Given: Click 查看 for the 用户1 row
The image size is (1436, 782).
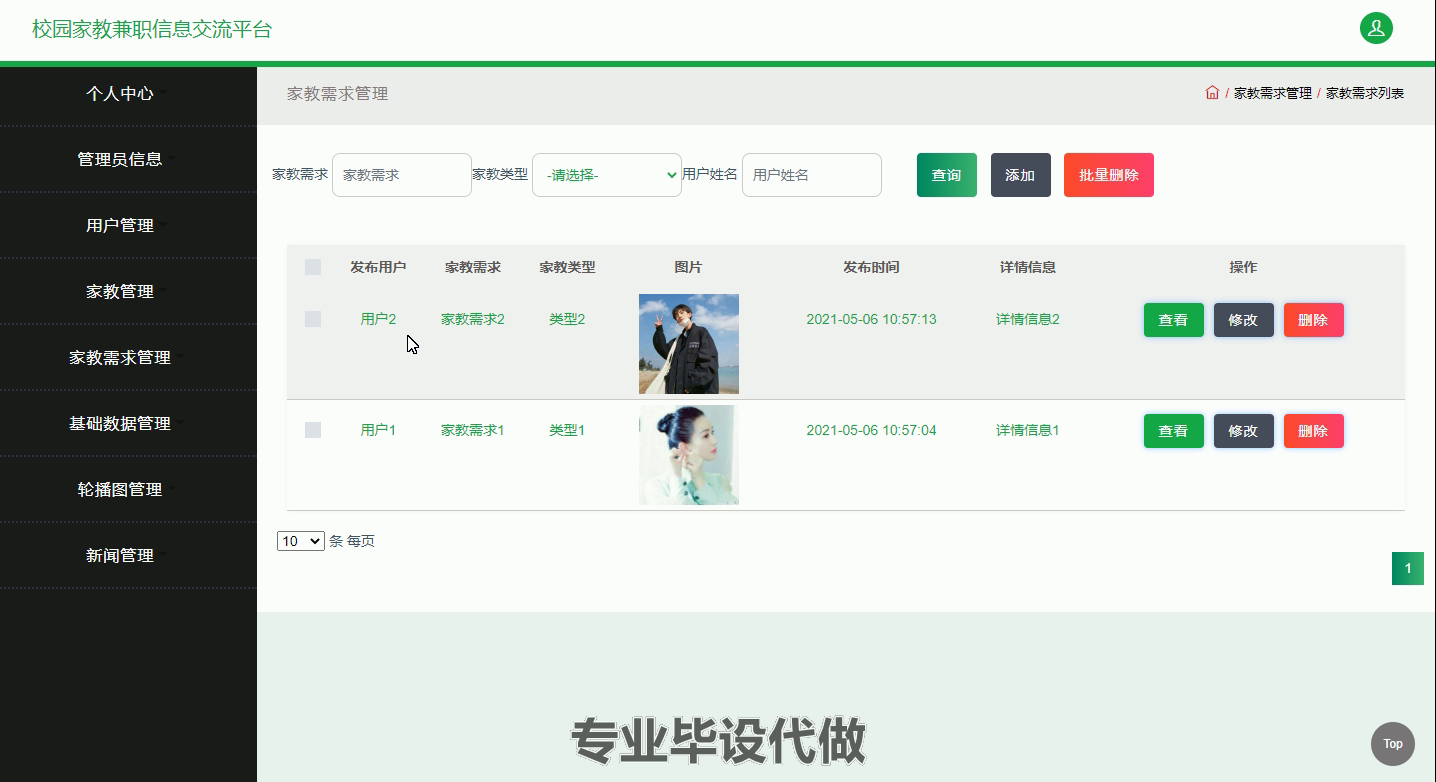Looking at the screenshot, I should (1174, 431).
